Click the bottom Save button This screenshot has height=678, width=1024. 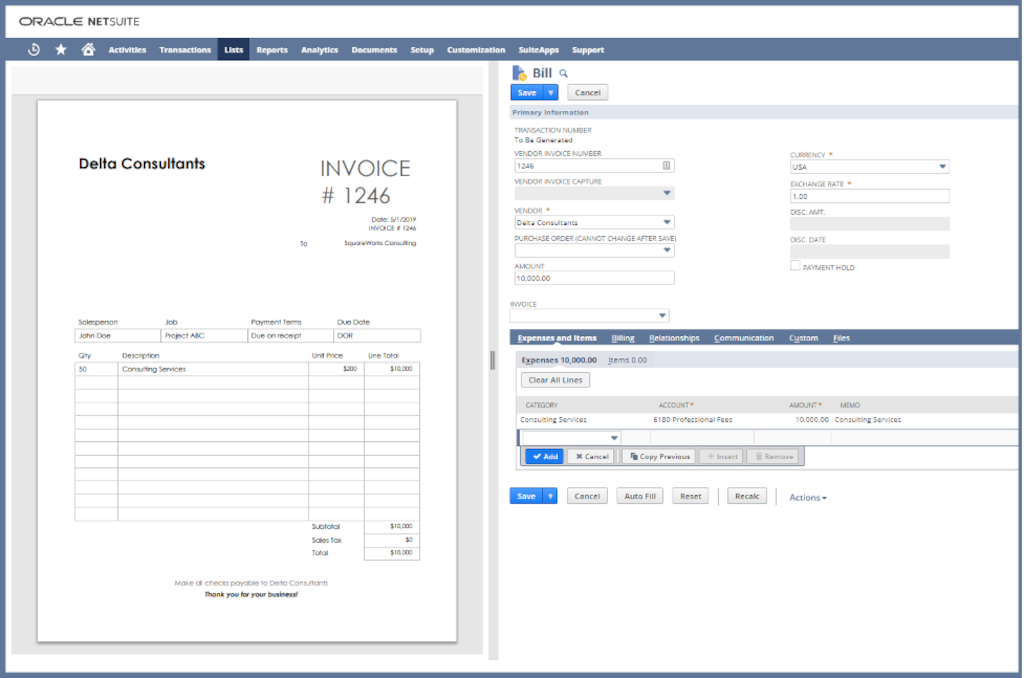point(526,496)
